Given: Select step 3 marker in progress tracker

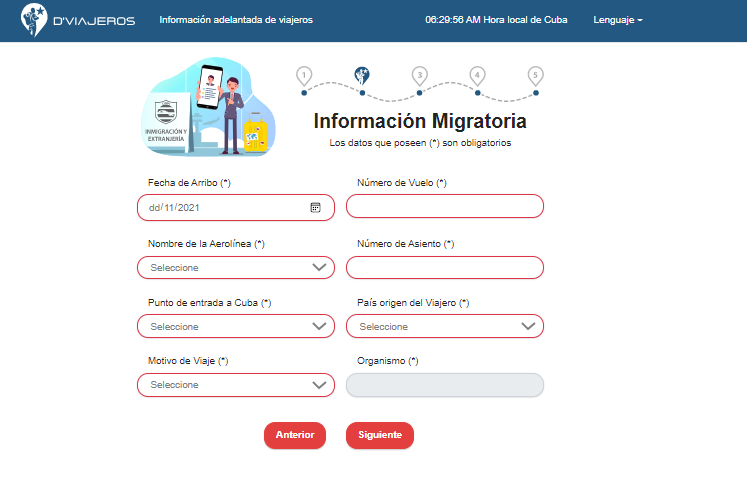Looking at the screenshot, I should pyautogui.click(x=420, y=76).
